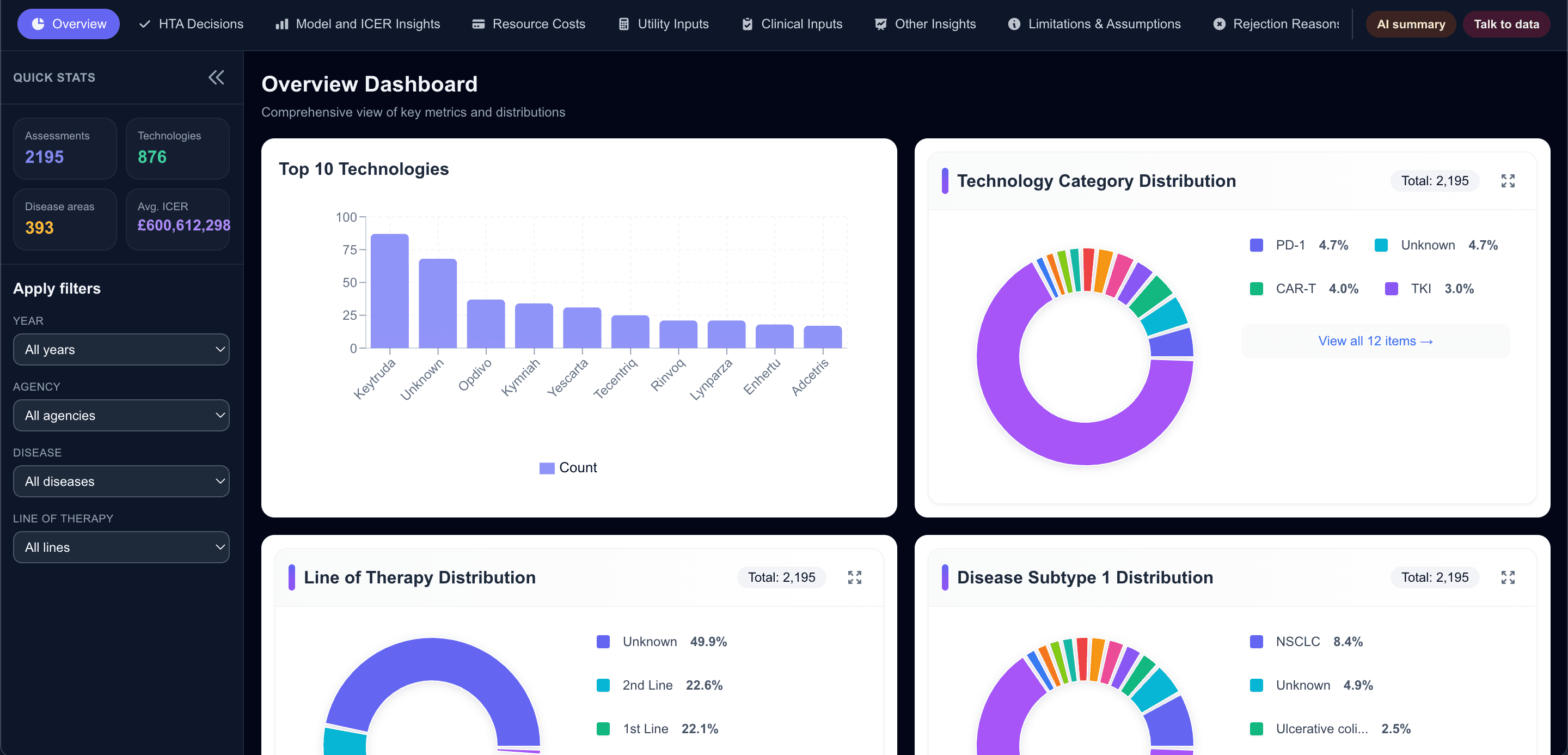Click the Lynparza bar in Top 10 chart
Viewport: 1568px width, 755px height.
coord(726,334)
